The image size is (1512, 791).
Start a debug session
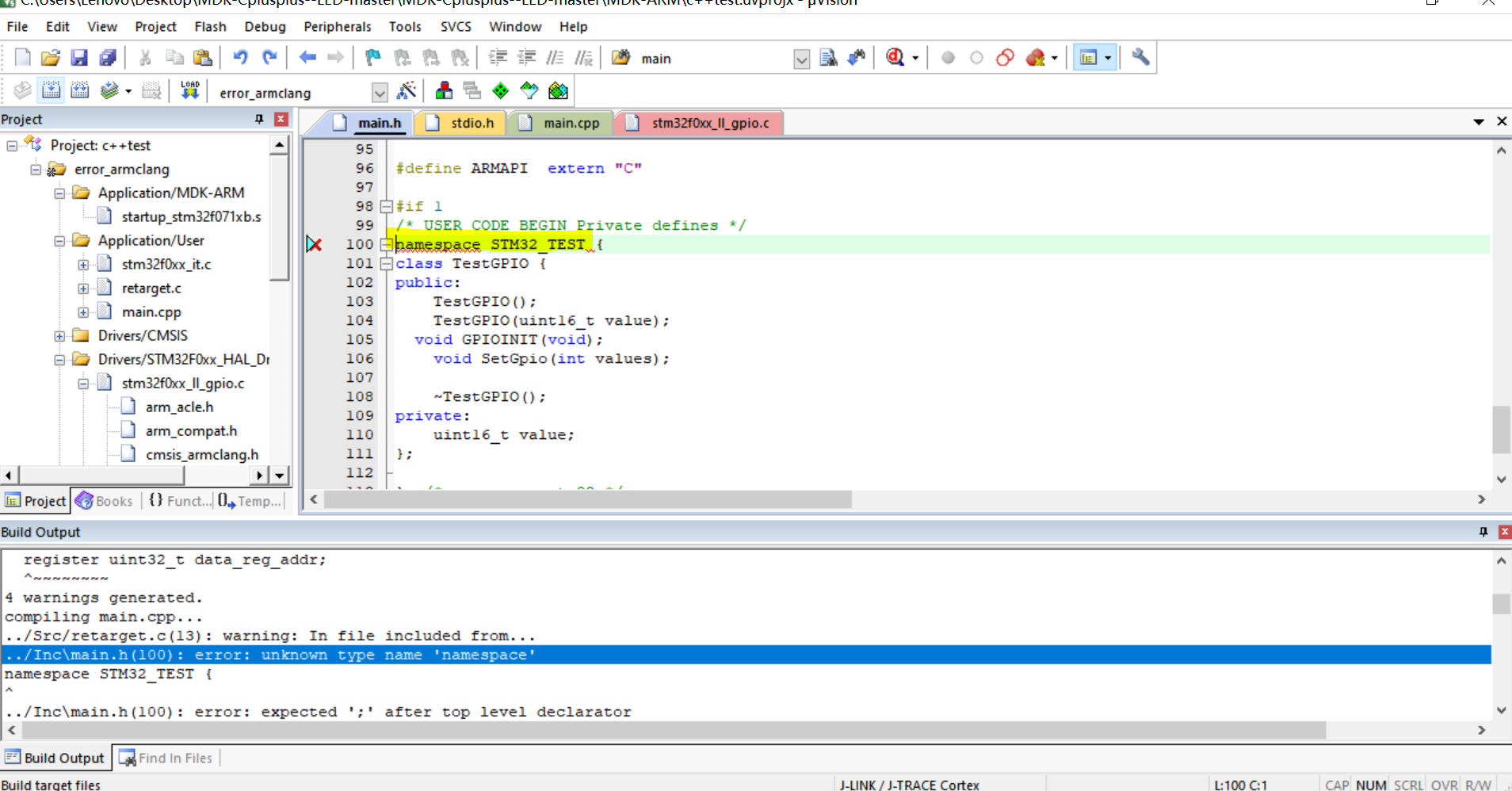[896, 57]
